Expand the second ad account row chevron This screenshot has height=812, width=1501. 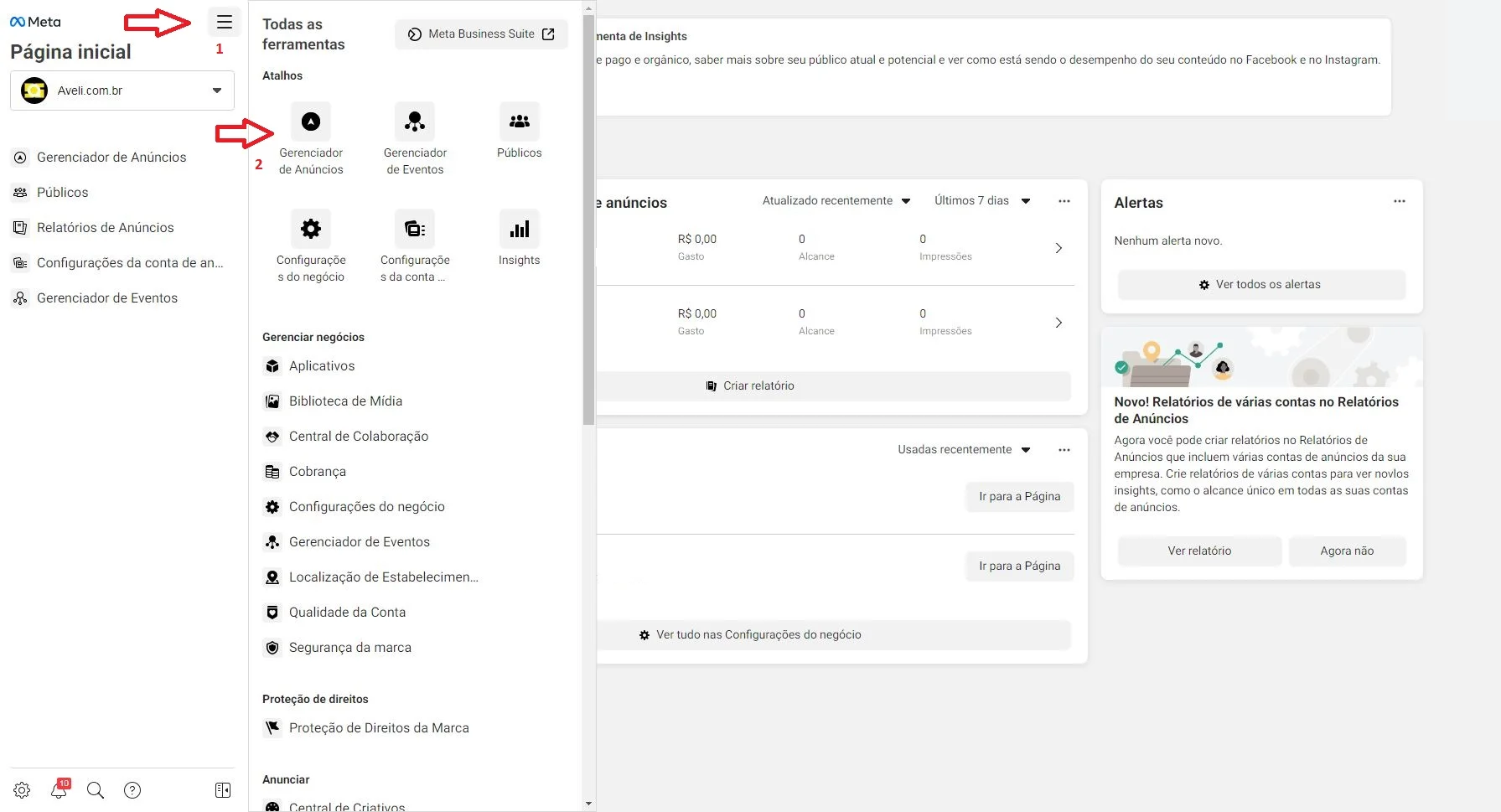click(1058, 323)
